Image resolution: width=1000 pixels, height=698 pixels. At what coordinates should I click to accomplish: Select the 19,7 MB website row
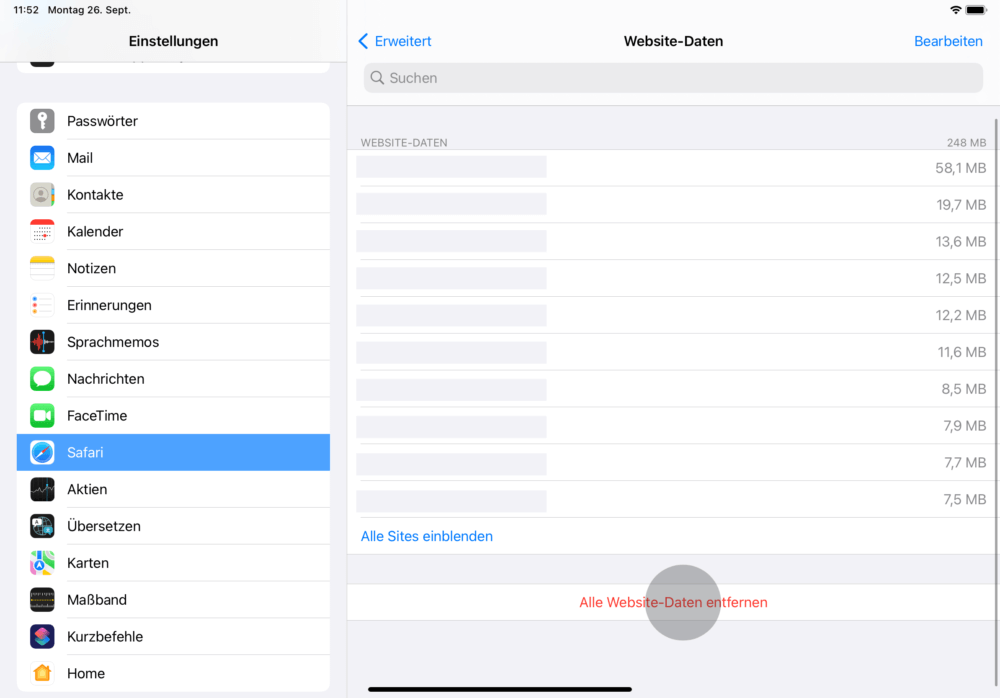(x=673, y=205)
